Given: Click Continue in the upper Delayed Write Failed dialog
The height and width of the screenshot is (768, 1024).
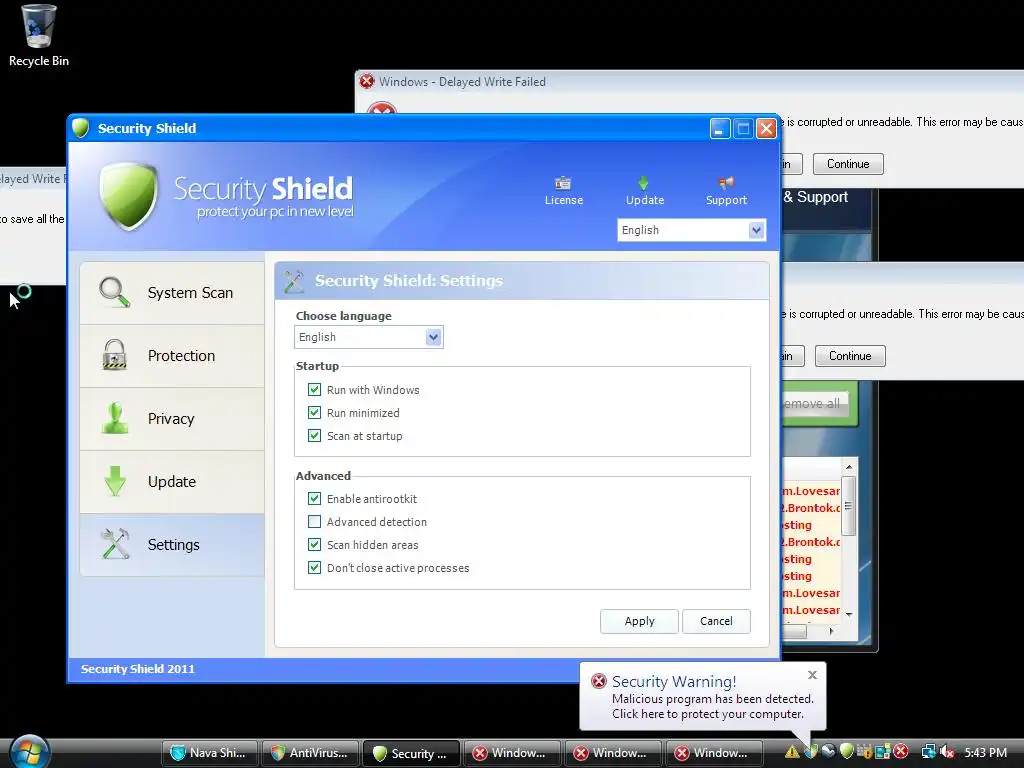Looking at the screenshot, I should point(848,164).
